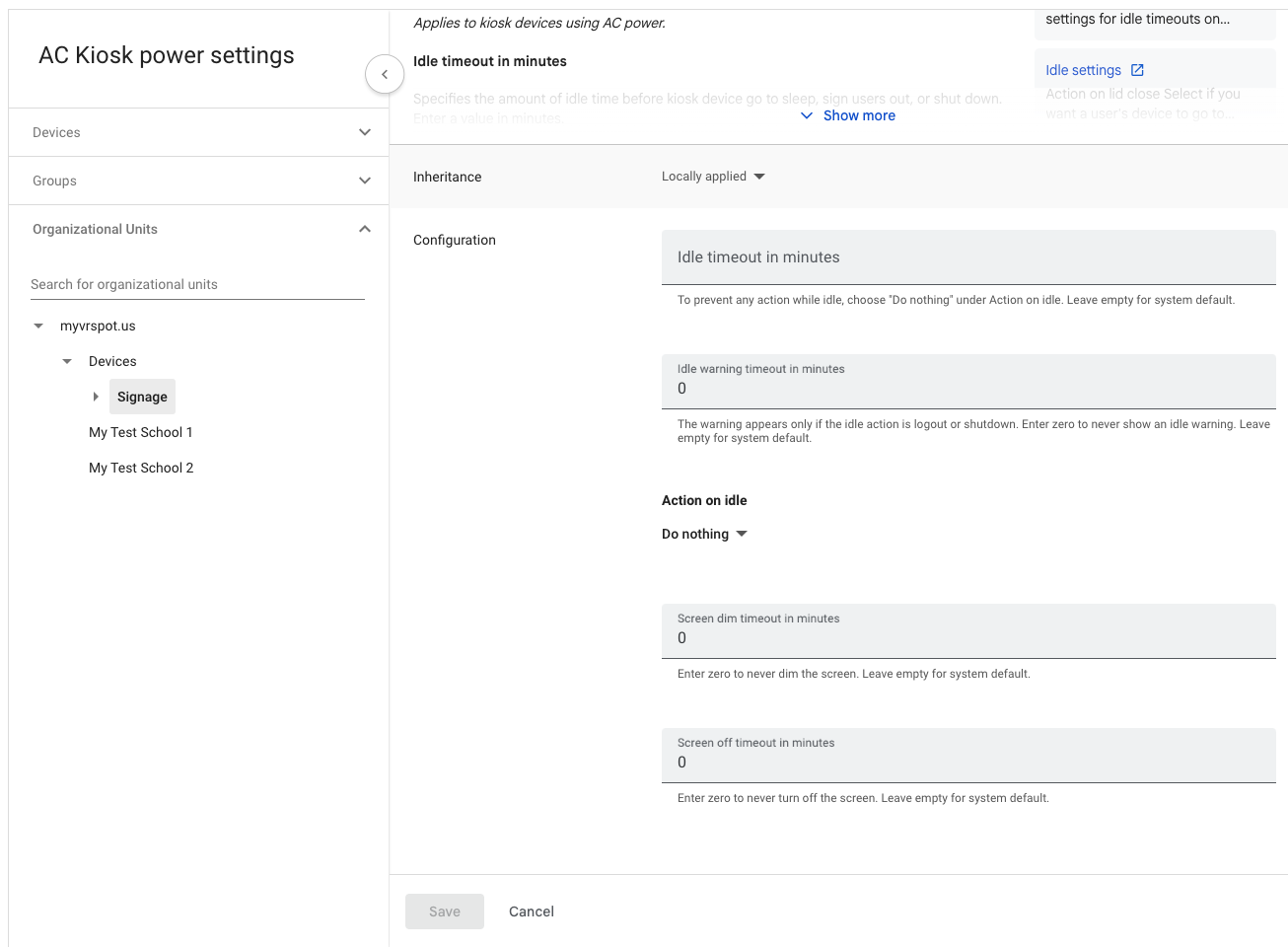Click the external link icon beside Idle settings
The image size is (1288, 947).
(x=1137, y=70)
